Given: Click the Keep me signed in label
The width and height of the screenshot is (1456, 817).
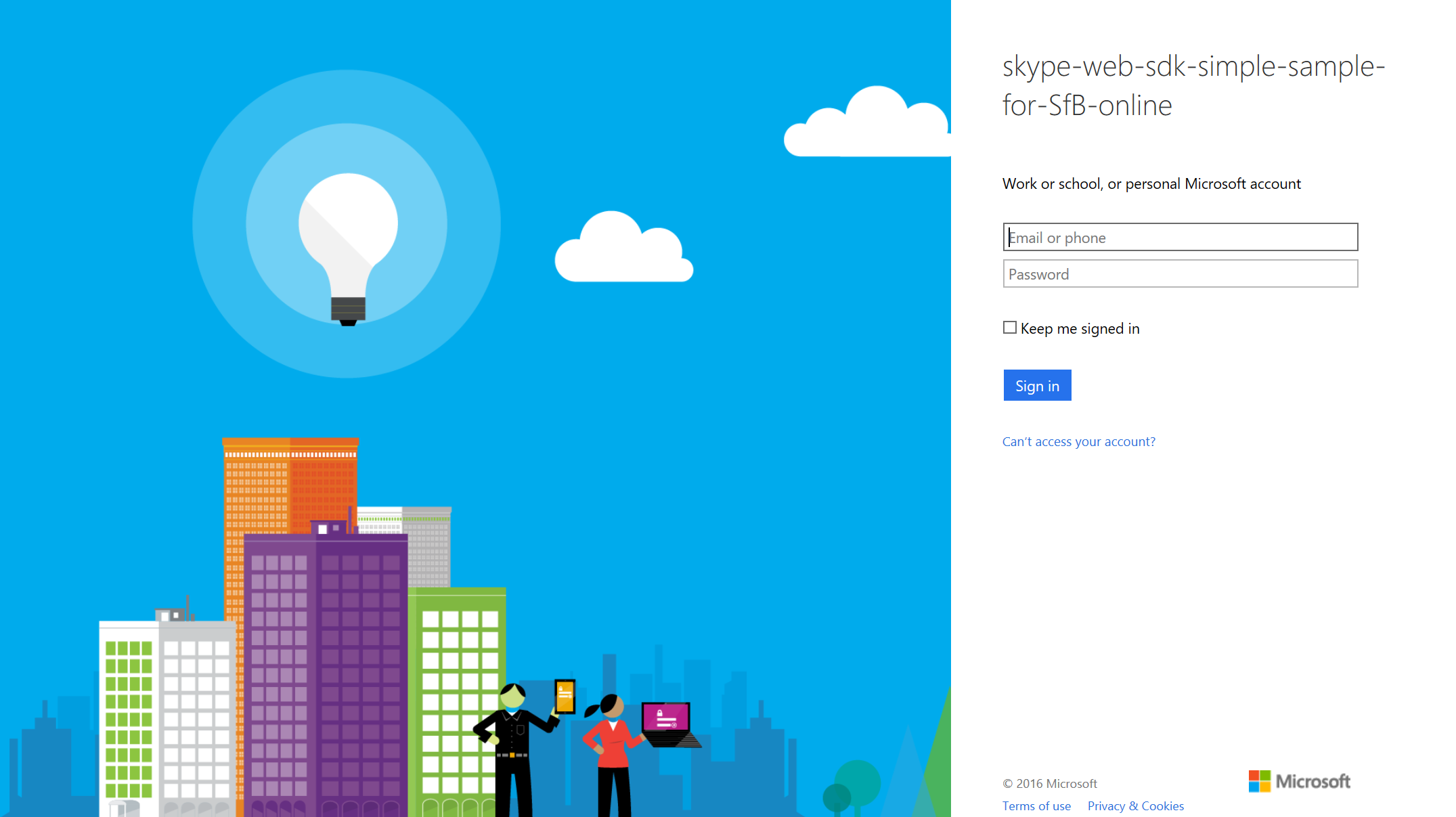Looking at the screenshot, I should [1080, 328].
